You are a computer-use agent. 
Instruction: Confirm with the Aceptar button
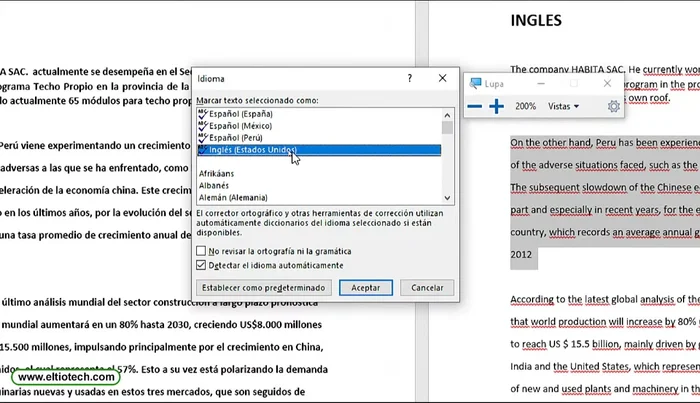click(x=366, y=288)
